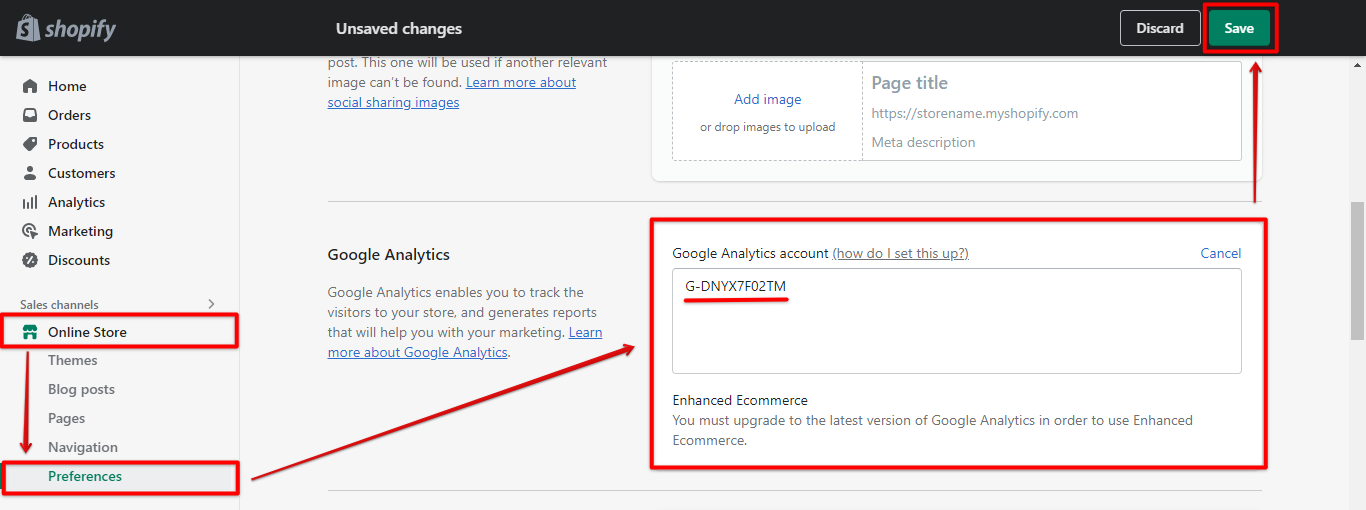Click Add image in upload area
This screenshot has height=510, width=1366.
(x=767, y=99)
